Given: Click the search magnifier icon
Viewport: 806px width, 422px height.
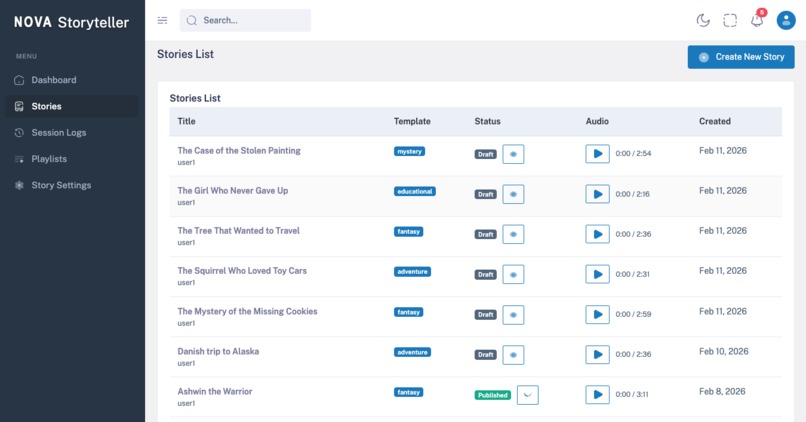Looking at the screenshot, I should (192, 21).
